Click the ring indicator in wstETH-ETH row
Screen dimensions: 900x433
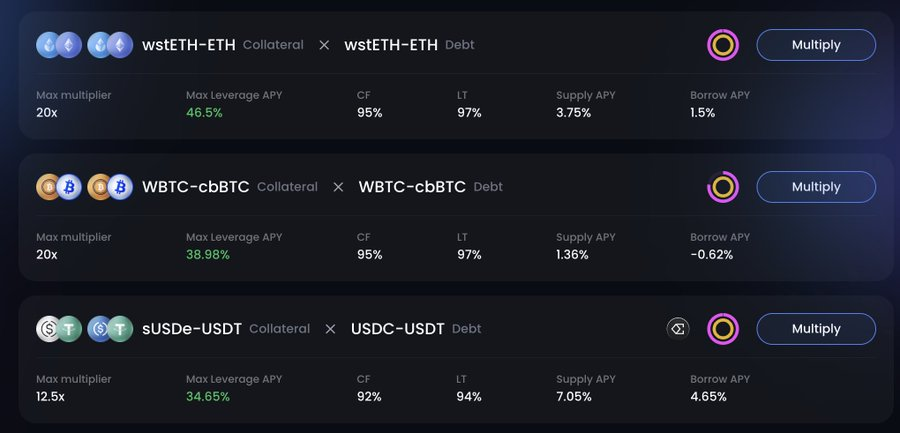[723, 45]
